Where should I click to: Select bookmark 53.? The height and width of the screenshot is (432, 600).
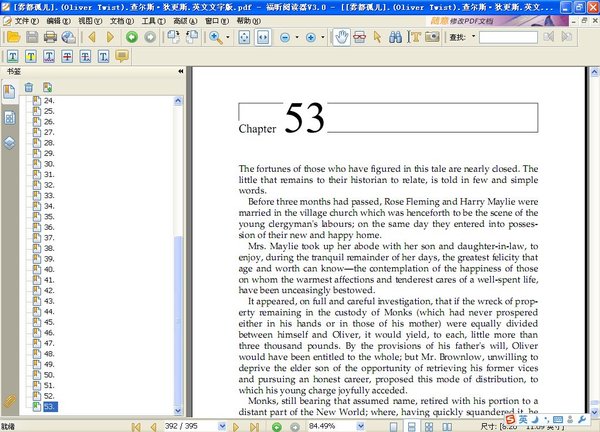coord(50,406)
